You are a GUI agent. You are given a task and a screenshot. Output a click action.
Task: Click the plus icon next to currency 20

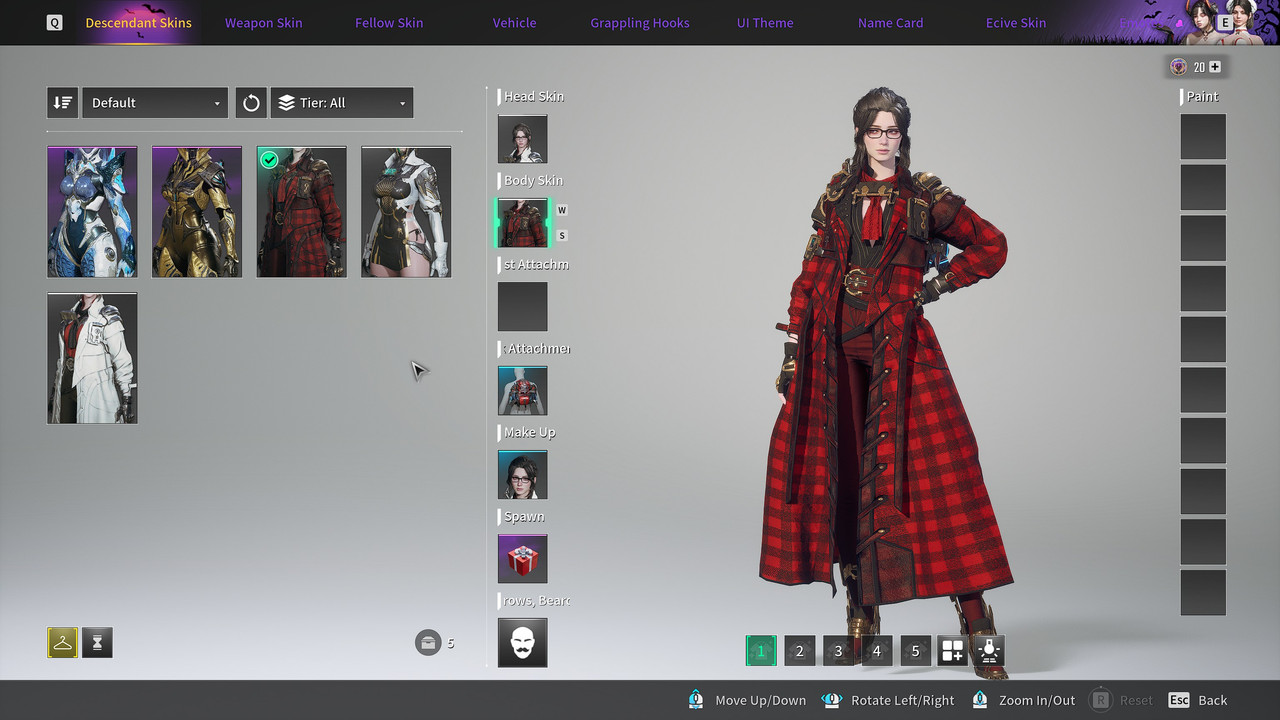pos(1215,67)
